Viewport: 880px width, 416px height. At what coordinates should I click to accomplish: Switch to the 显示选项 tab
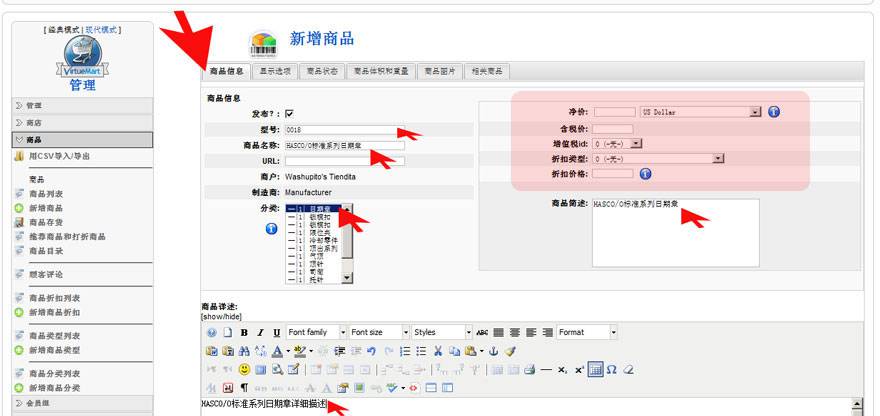274,72
